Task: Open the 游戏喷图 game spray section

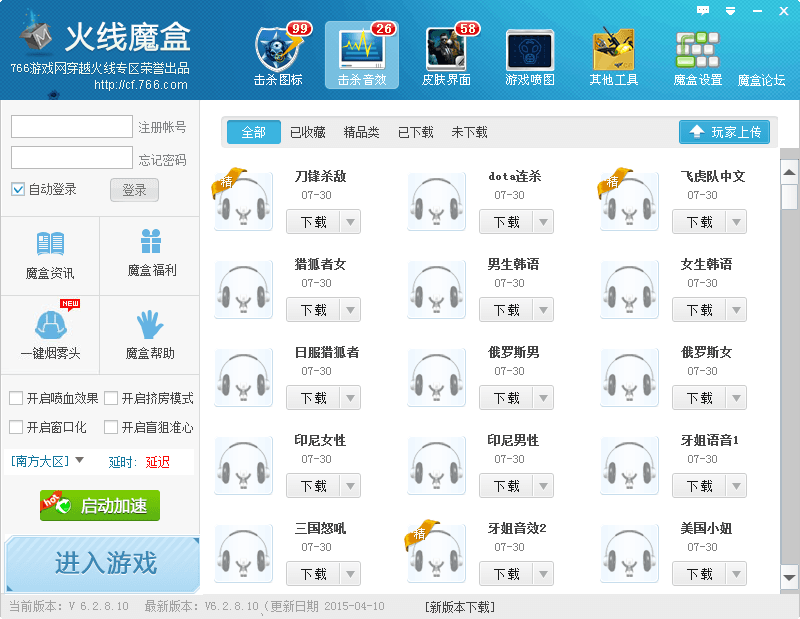Action: tap(530, 55)
